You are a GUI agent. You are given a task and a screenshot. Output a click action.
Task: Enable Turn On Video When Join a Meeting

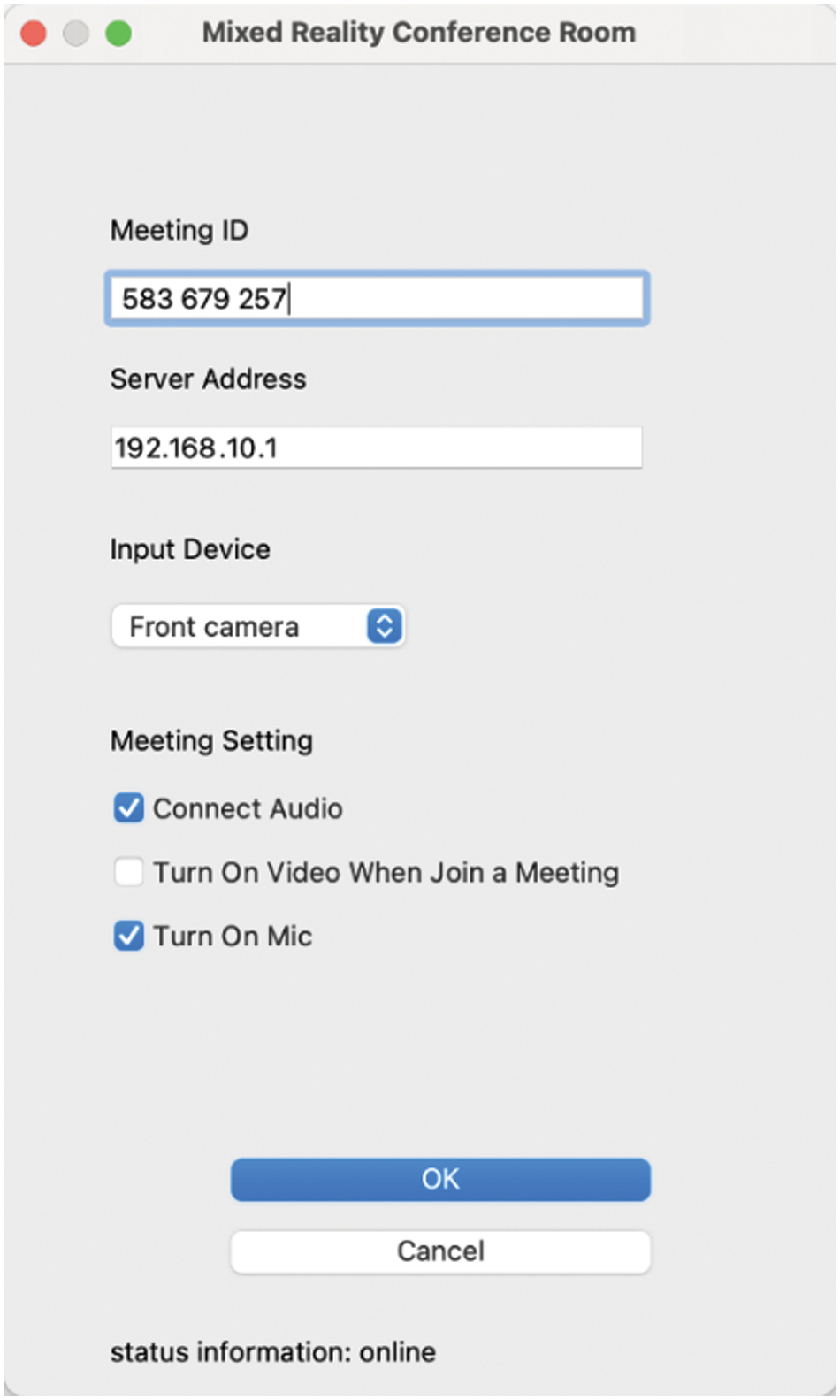click(129, 872)
